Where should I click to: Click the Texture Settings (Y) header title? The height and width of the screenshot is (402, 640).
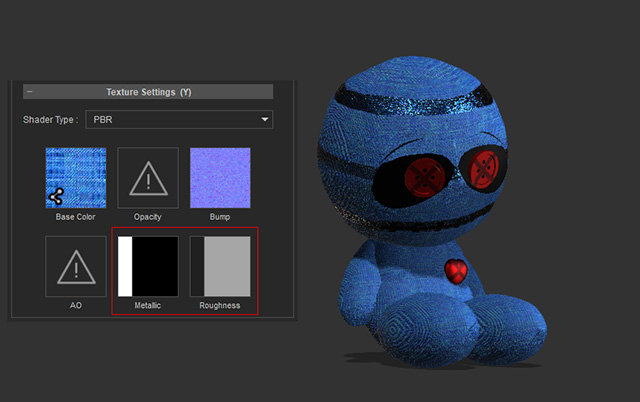149,92
